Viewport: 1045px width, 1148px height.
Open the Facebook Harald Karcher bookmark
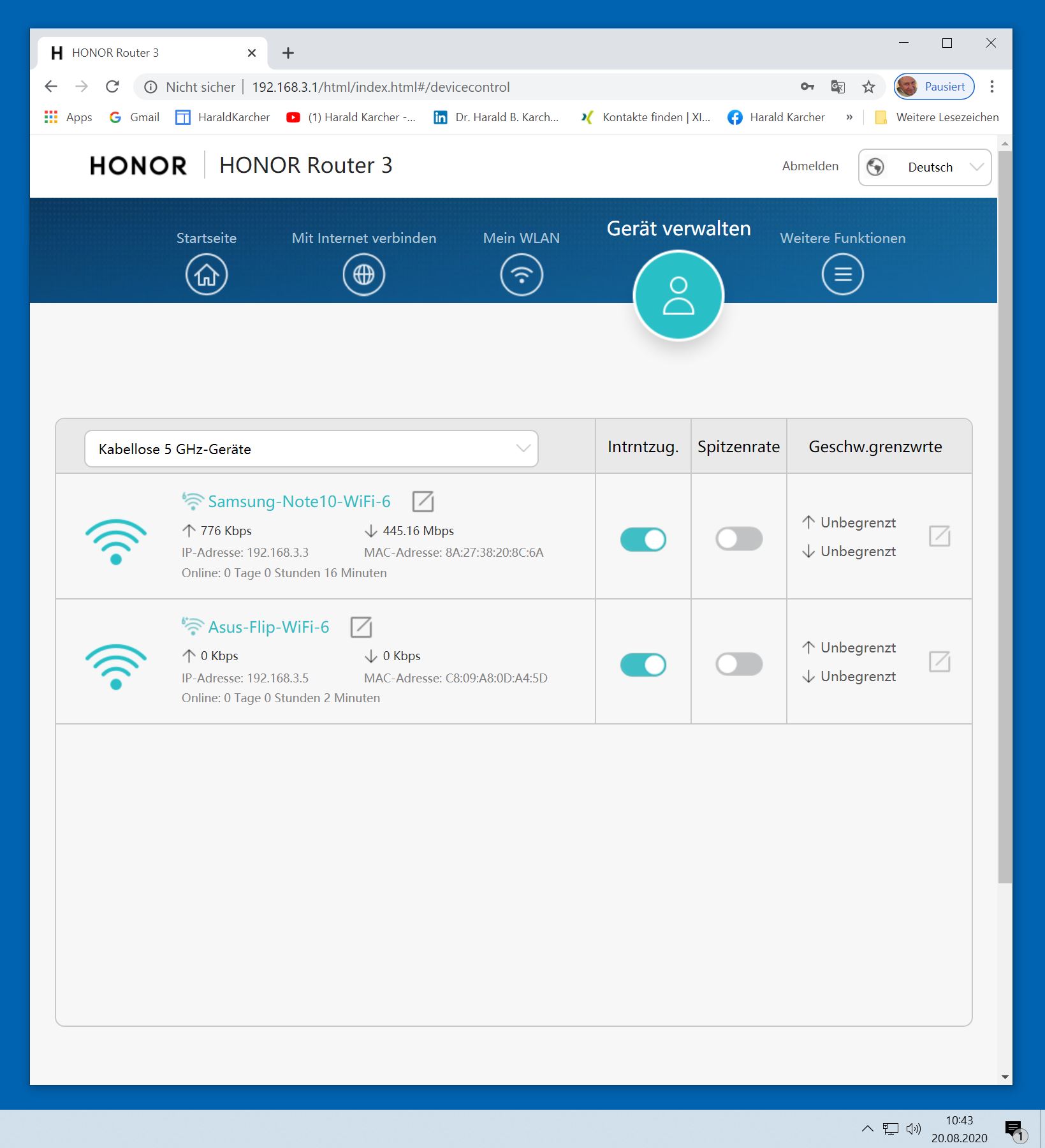point(776,117)
